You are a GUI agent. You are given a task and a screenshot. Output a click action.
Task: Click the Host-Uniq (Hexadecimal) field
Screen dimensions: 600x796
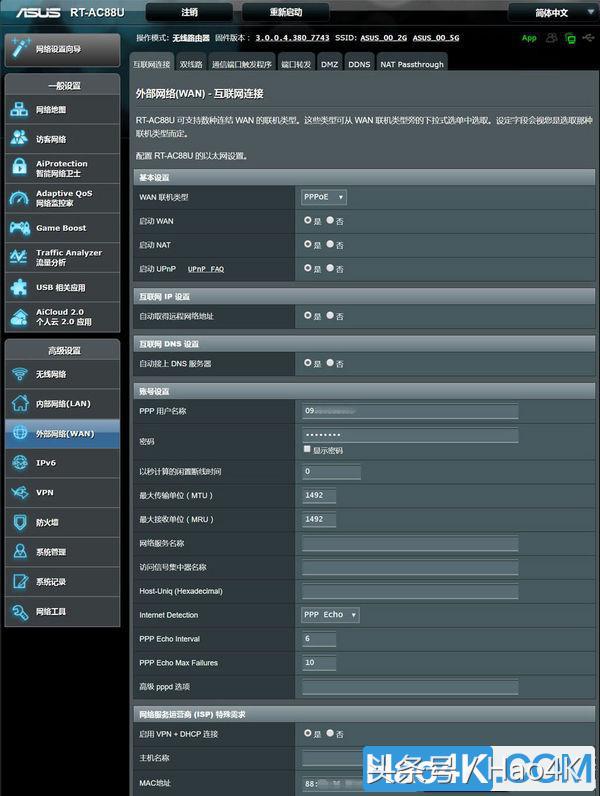(410, 591)
